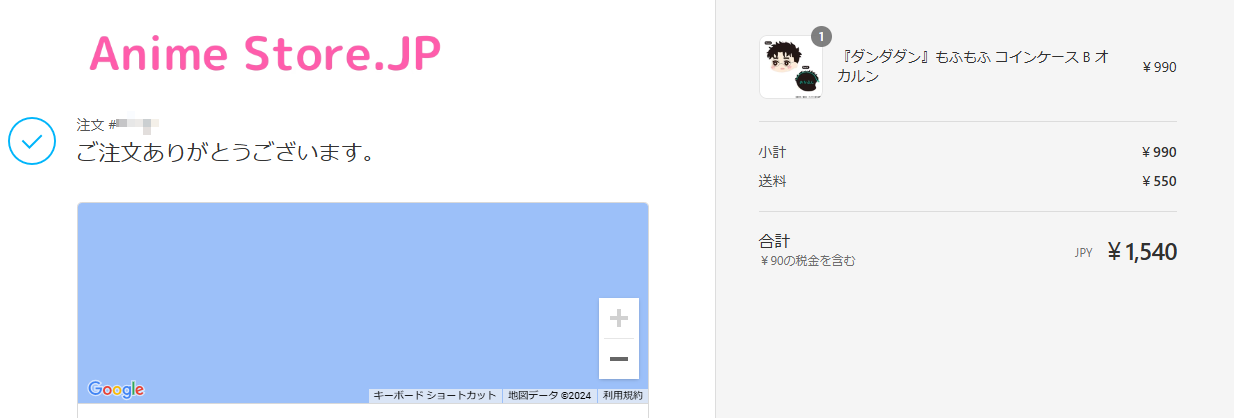The image size is (1234, 418).
Task: Click the ¥90の税金を含む tax note
Action: 807,261
